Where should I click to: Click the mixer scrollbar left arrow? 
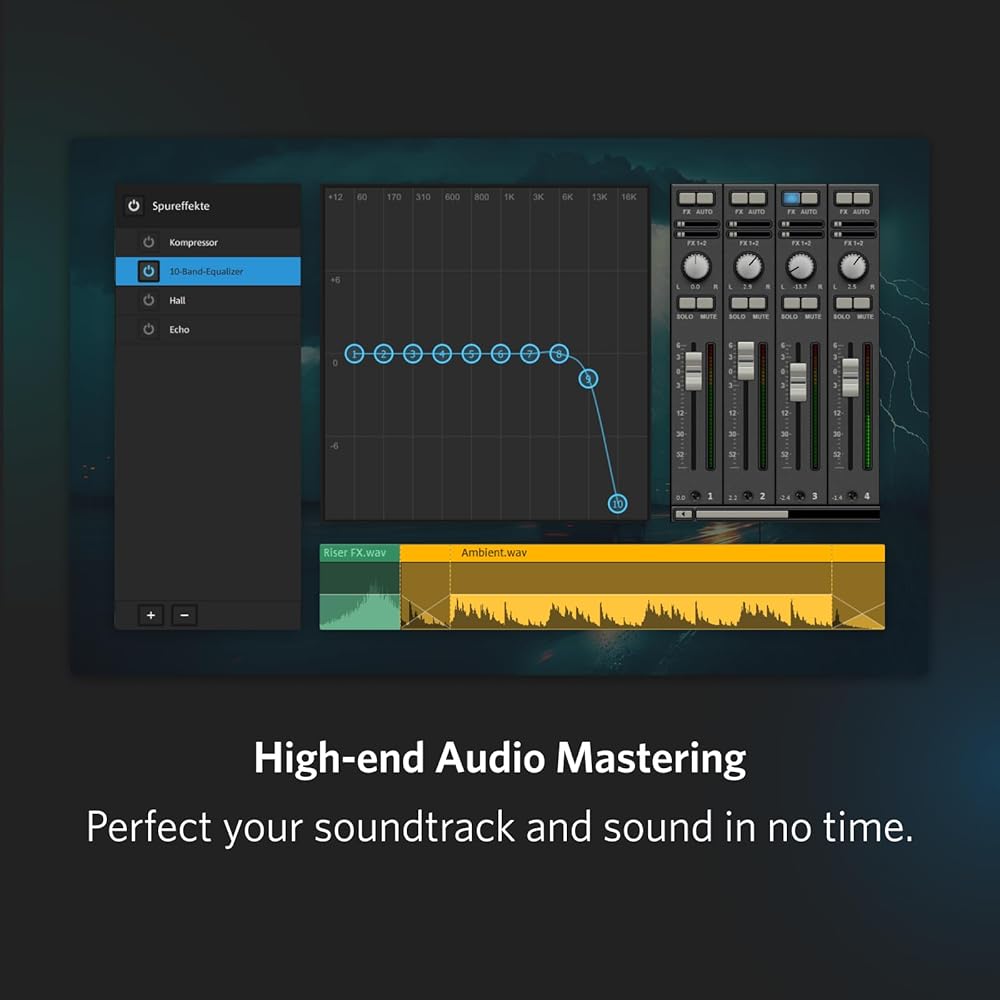click(x=683, y=514)
